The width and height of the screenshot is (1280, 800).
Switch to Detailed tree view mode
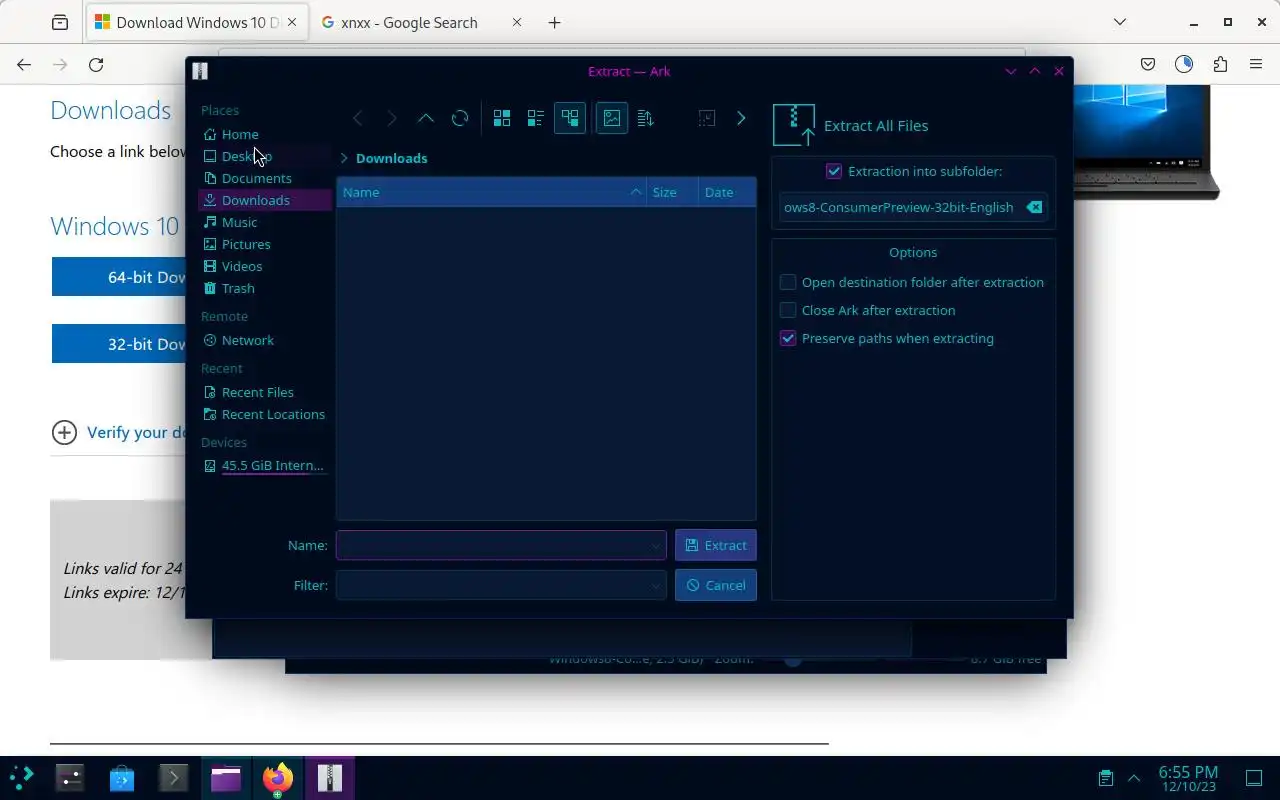click(x=570, y=118)
